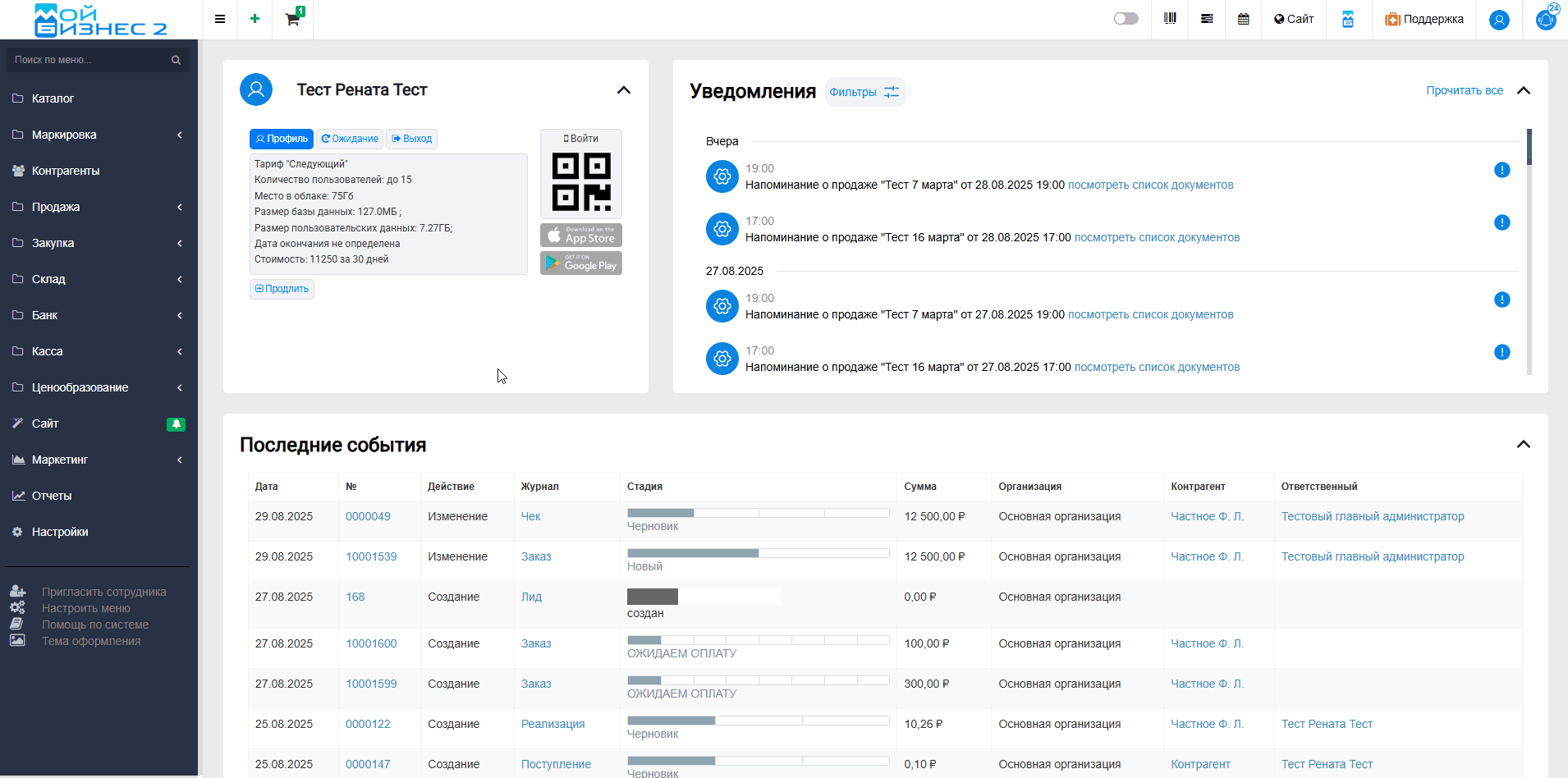Click stage progress bar for order 10001539

(758, 553)
